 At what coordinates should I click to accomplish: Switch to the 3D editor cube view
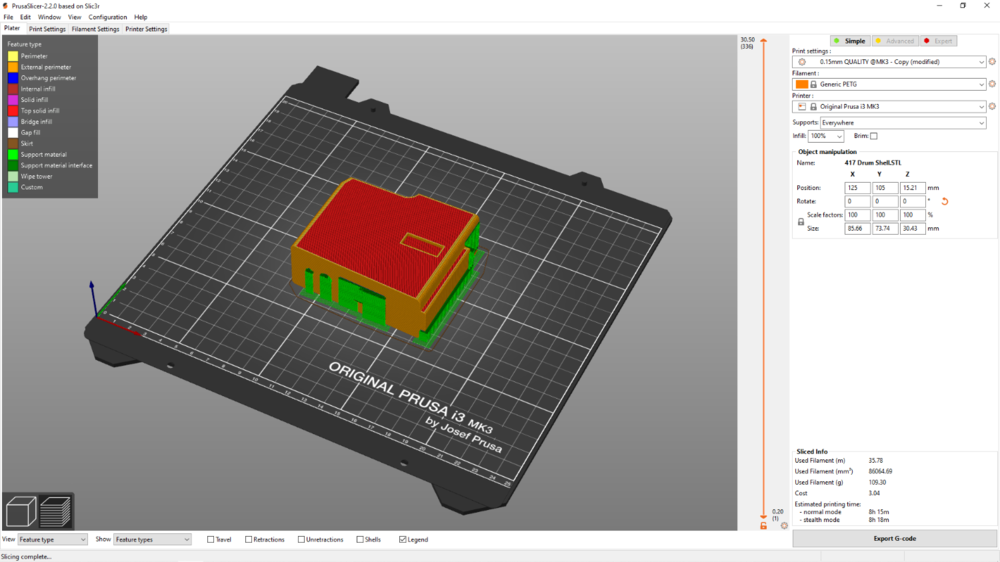(x=21, y=514)
